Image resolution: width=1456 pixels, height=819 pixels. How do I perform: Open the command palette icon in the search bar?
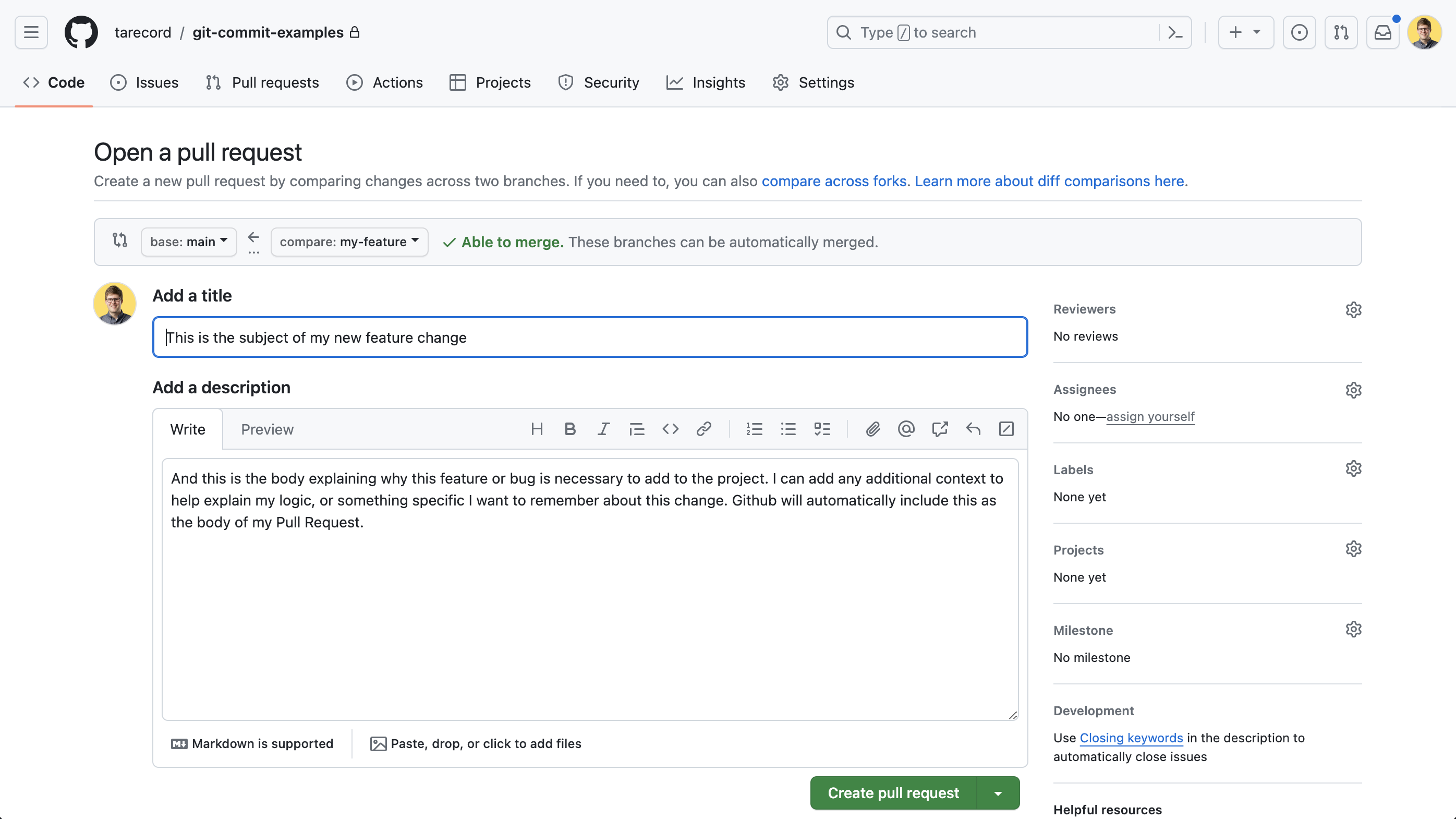(1175, 33)
